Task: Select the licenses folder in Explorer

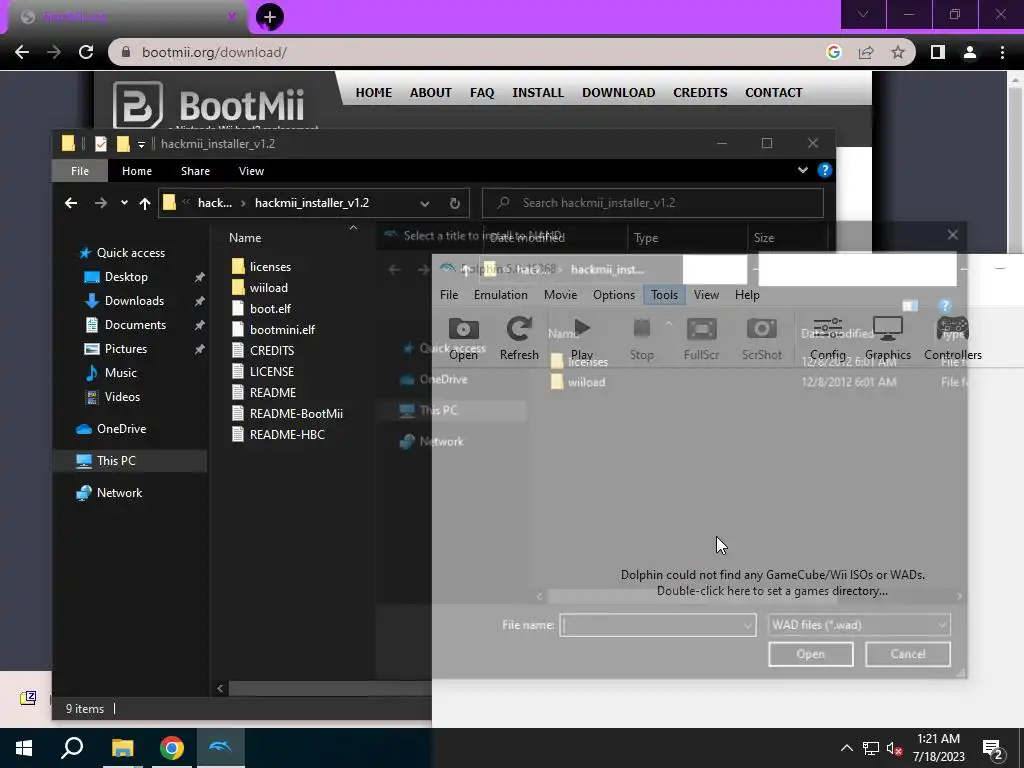Action: (x=261, y=266)
